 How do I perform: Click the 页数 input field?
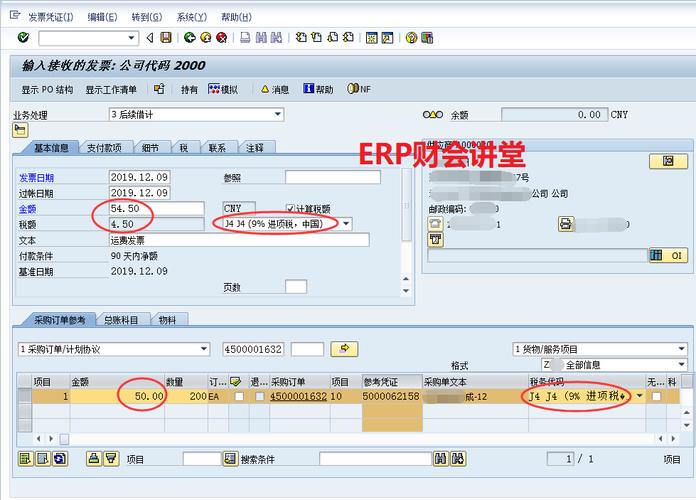tap(296, 287)
